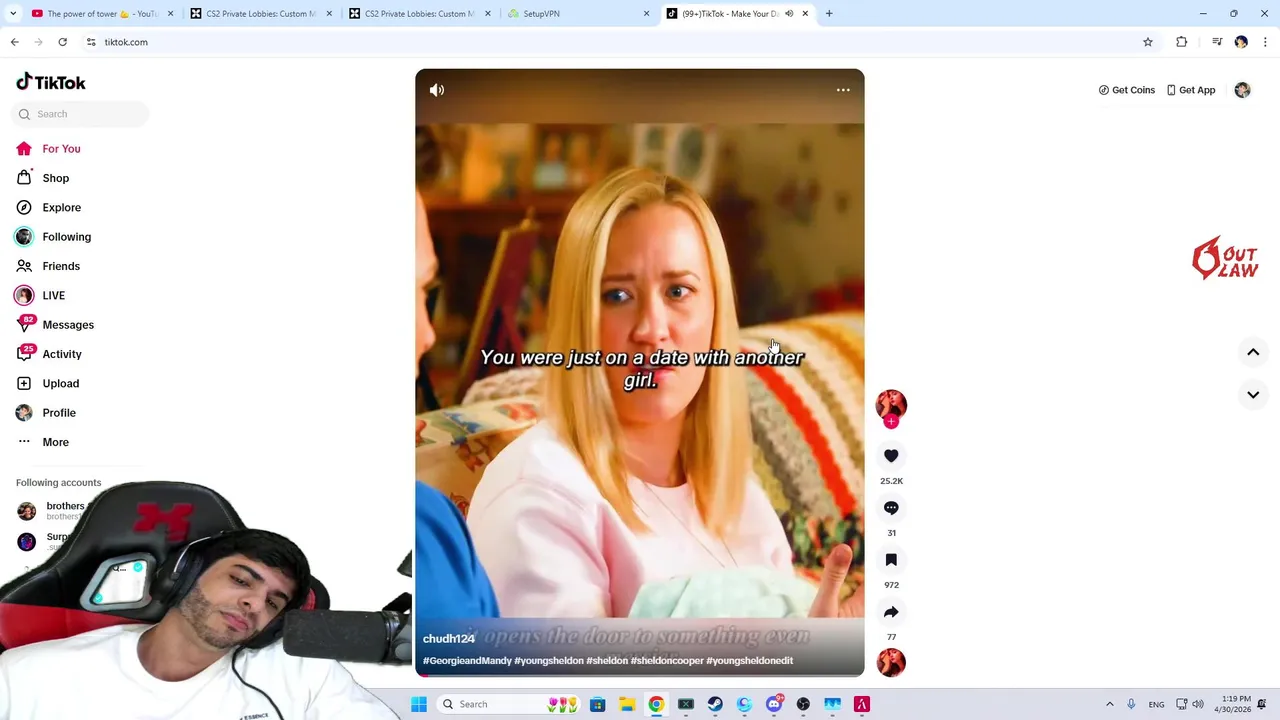The image size is (1280, 720).
Task: Save the video with the bookmark icon
Action: [x=891, y=560]
